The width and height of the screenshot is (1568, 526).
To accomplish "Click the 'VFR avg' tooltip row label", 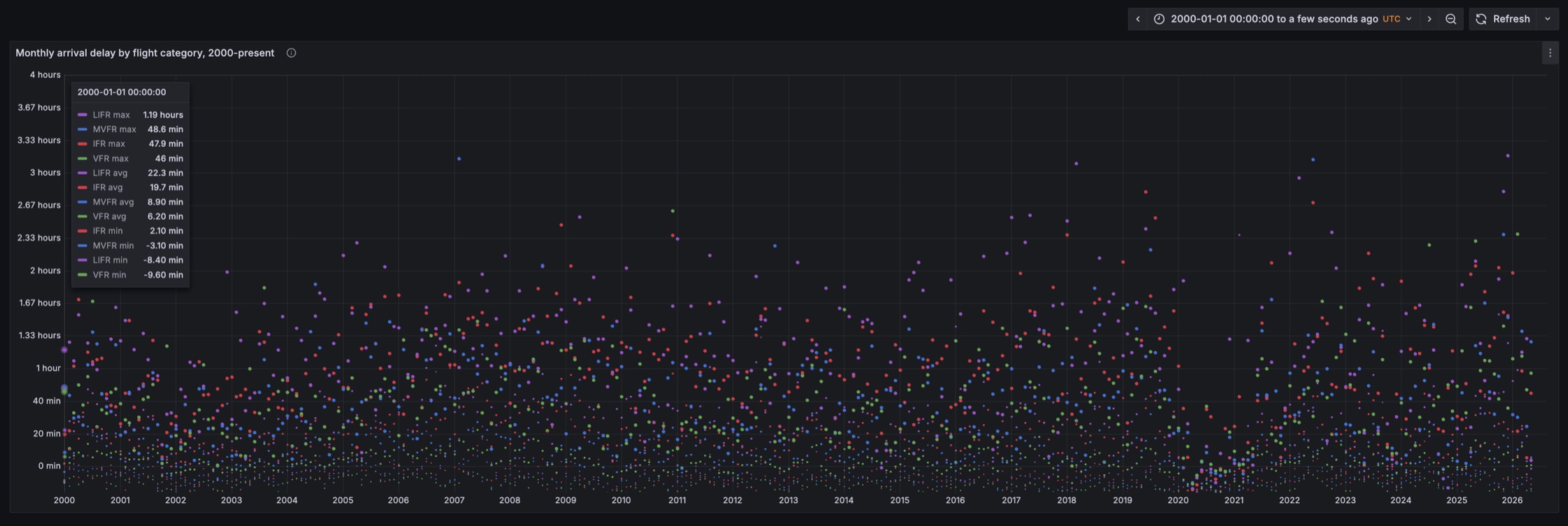I will click(110, 217).
